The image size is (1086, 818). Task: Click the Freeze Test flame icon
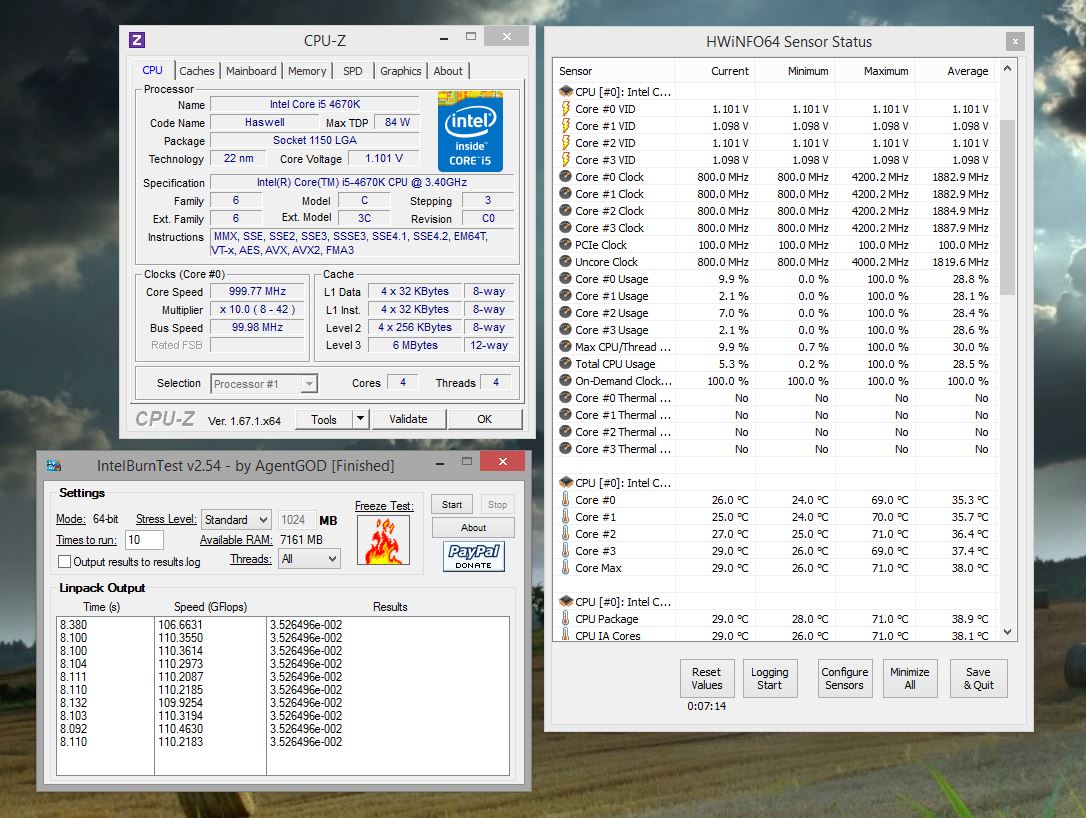pos(383,540)
